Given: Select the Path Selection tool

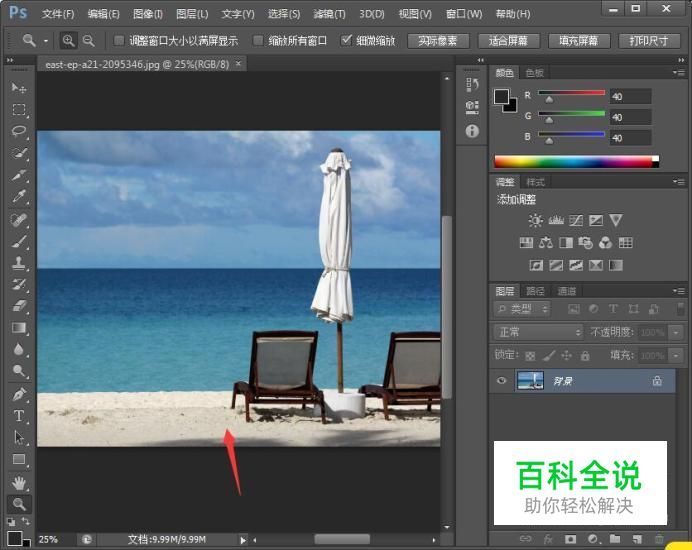Looking at the screenshot, I should (19, 437).
